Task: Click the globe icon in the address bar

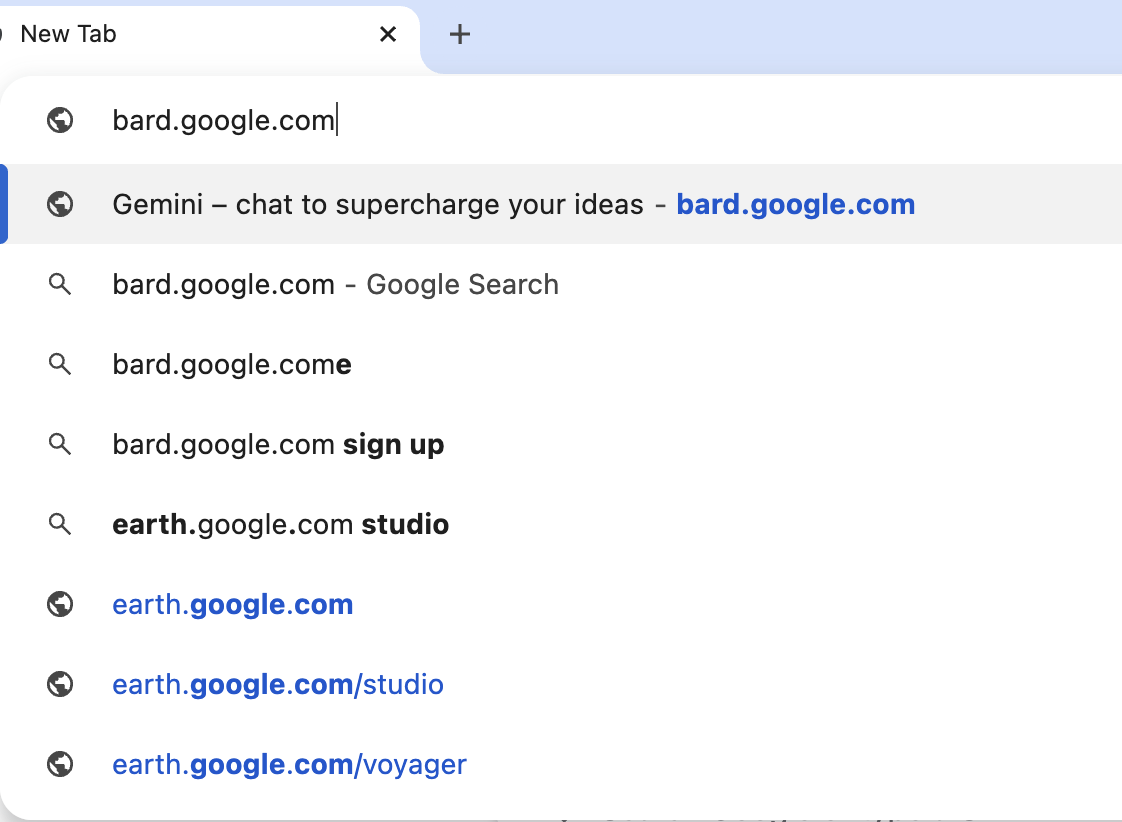Action: pyautogui.click(x=60, y=120)
